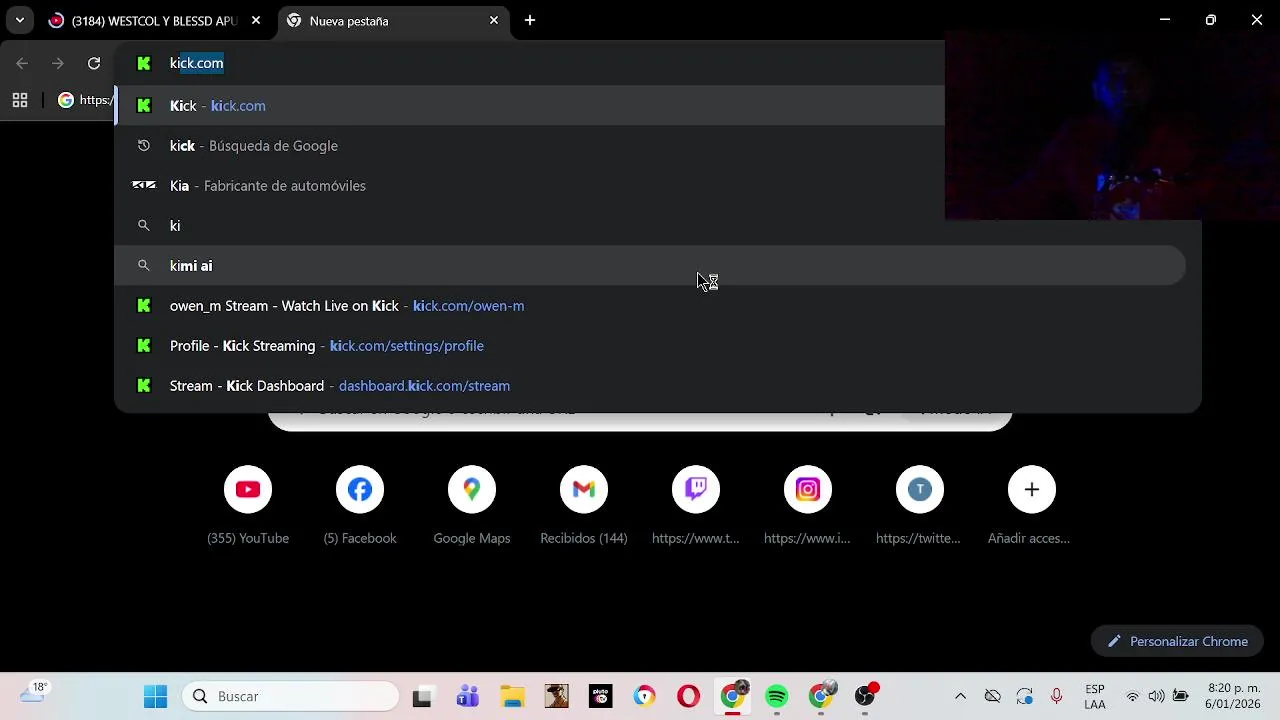Screen dimensions: 1280x720
Task: Open the clock showing 8:20 p. m.
Action: pos(1233,696)
